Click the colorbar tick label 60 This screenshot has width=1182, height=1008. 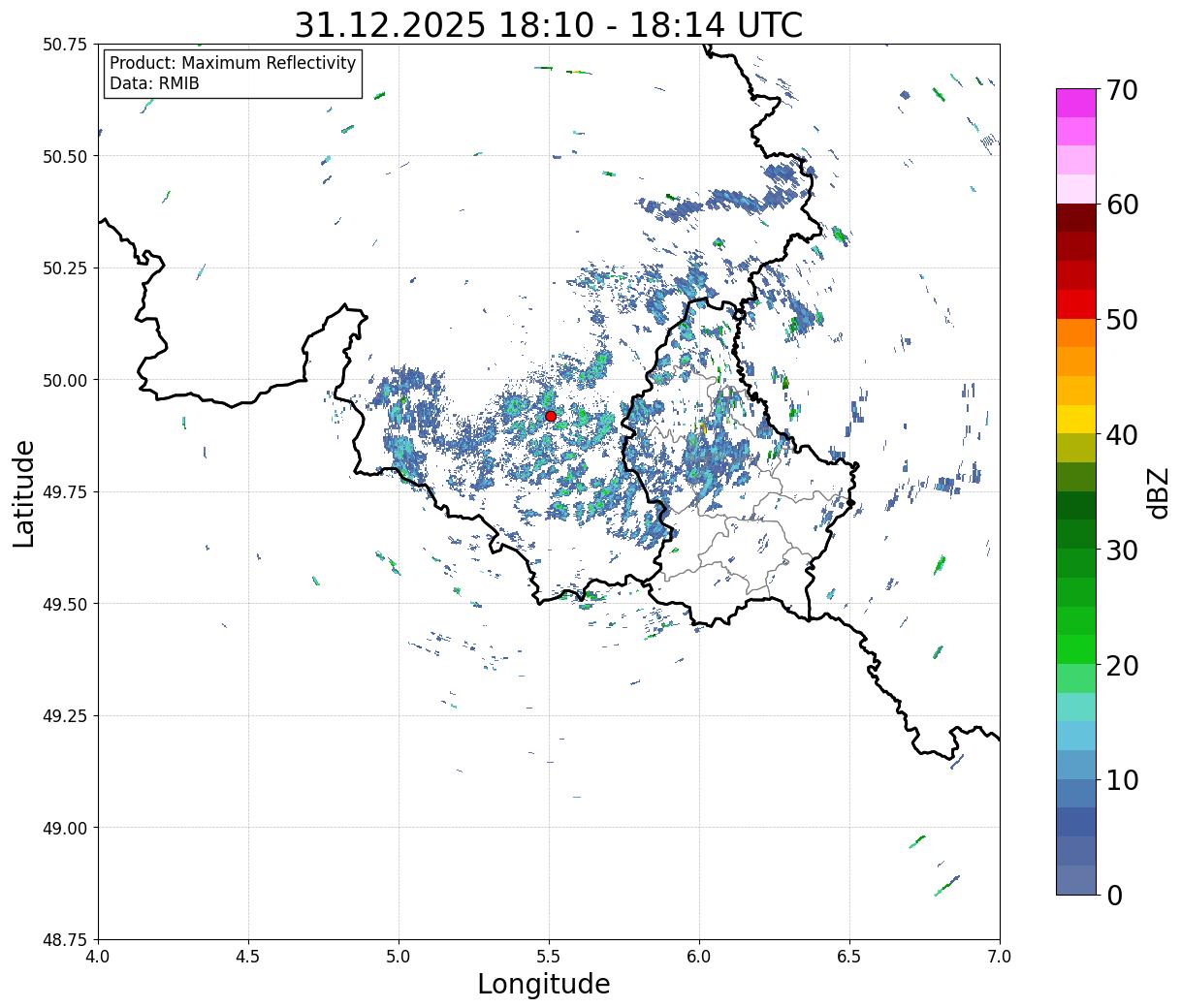pos(1121,205)
